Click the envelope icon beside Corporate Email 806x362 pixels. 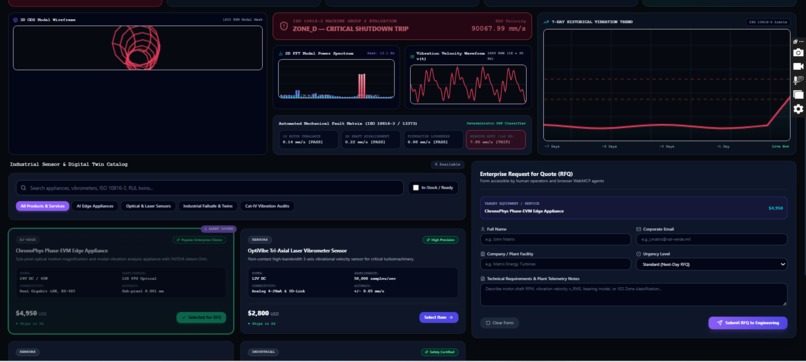click(x=638, y=229)
